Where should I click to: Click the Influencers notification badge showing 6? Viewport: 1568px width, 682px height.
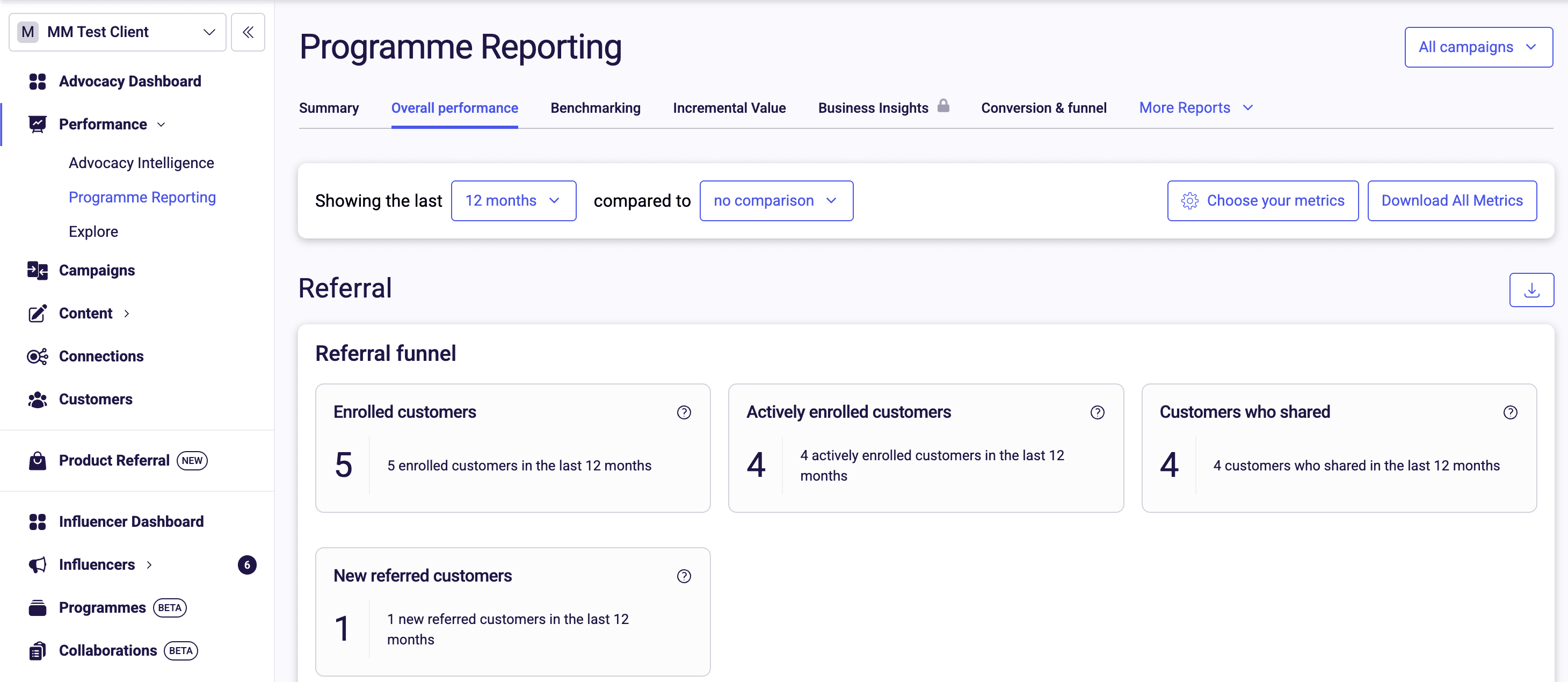[246, 565]
